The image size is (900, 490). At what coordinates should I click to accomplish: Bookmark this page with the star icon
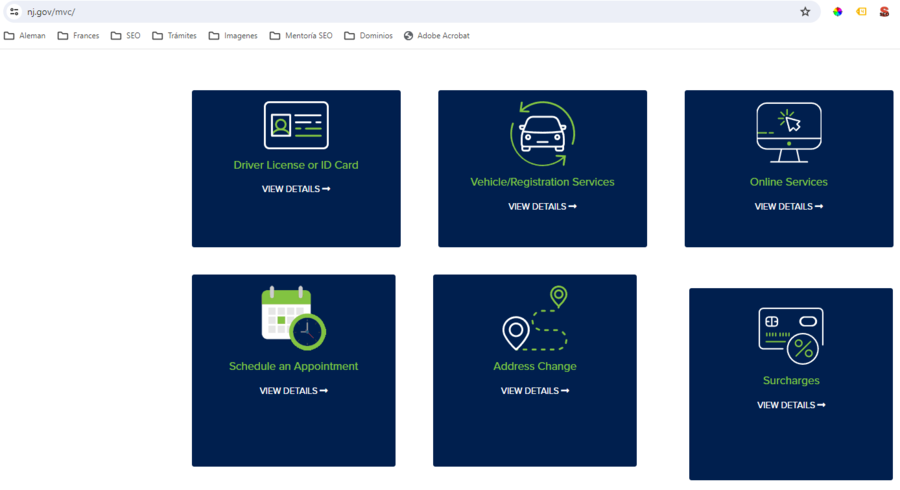click(805, 11)
